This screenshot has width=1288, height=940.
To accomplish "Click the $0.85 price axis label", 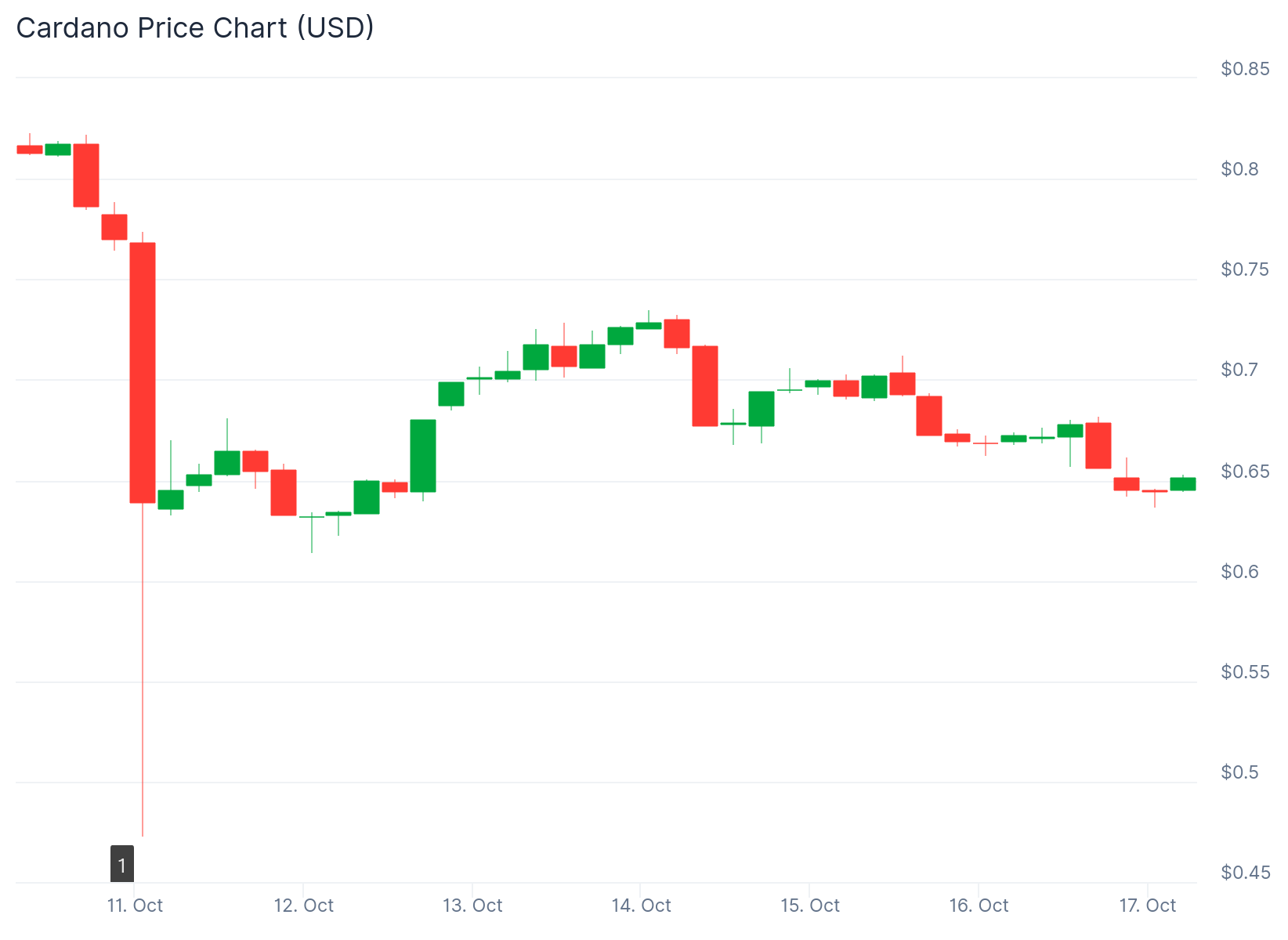I will tap(1245, 69).
